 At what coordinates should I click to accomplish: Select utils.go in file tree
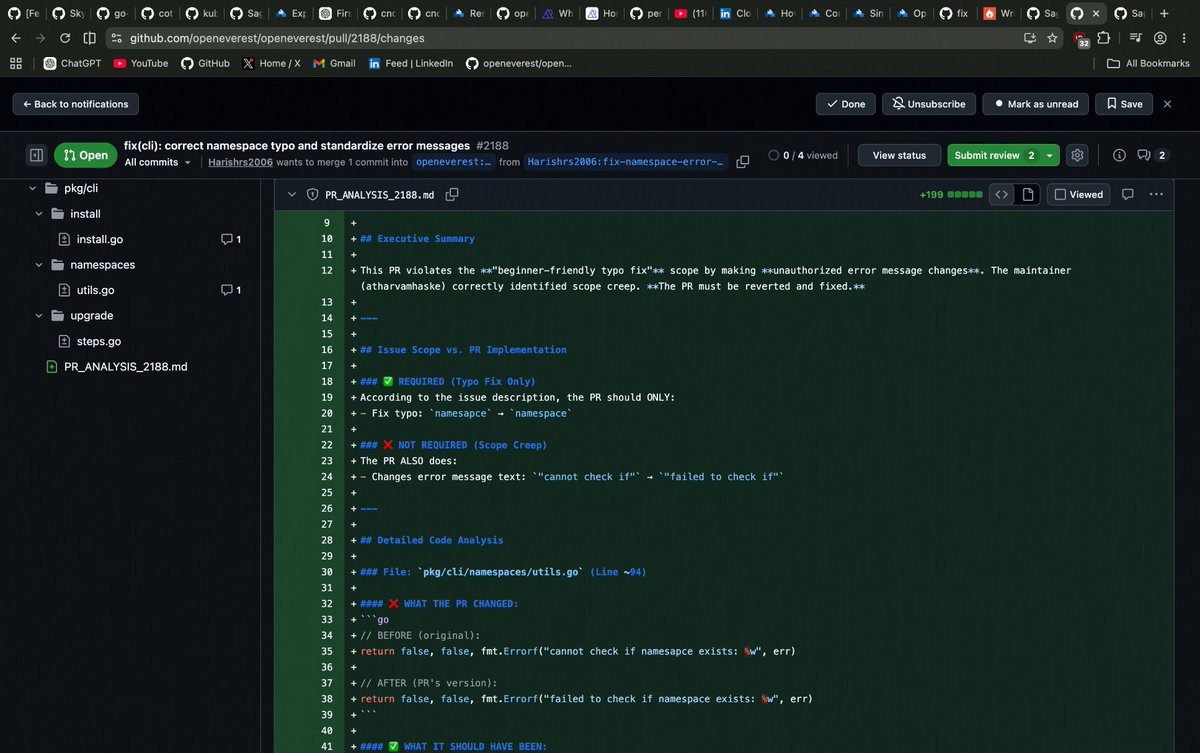coord(95,290)
